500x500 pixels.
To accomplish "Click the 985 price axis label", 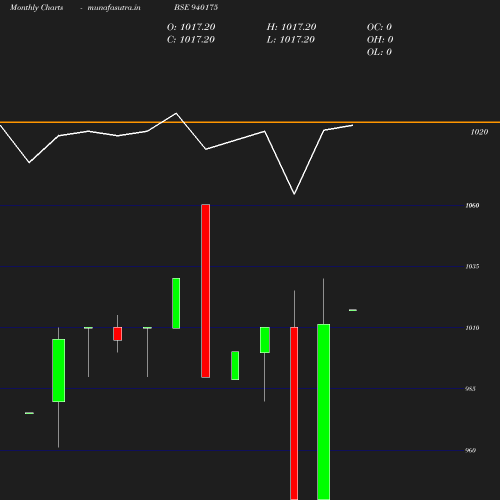I will coord(470,389).
